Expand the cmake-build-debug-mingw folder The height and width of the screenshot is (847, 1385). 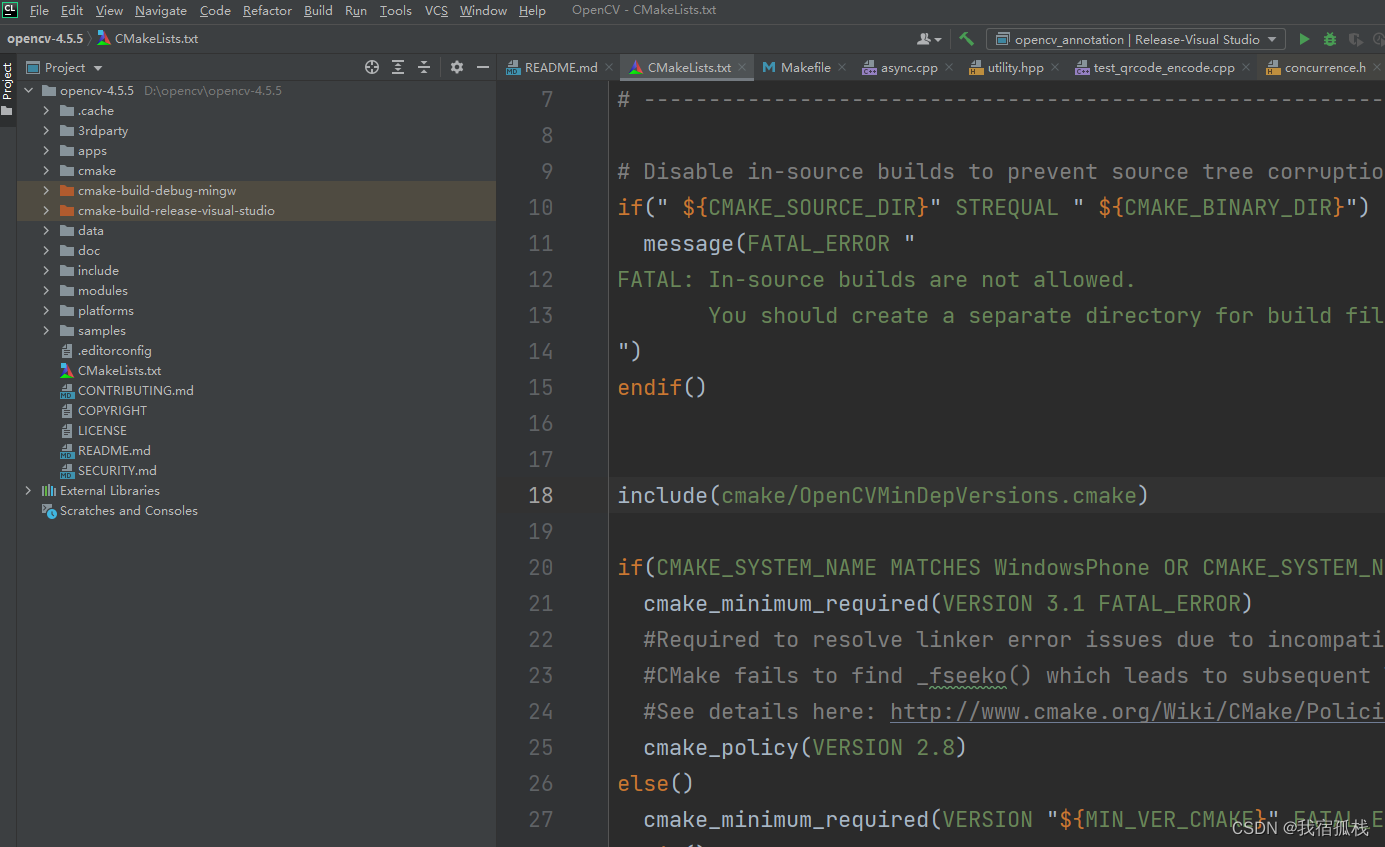pyautogui.click(x=46, y=191)
